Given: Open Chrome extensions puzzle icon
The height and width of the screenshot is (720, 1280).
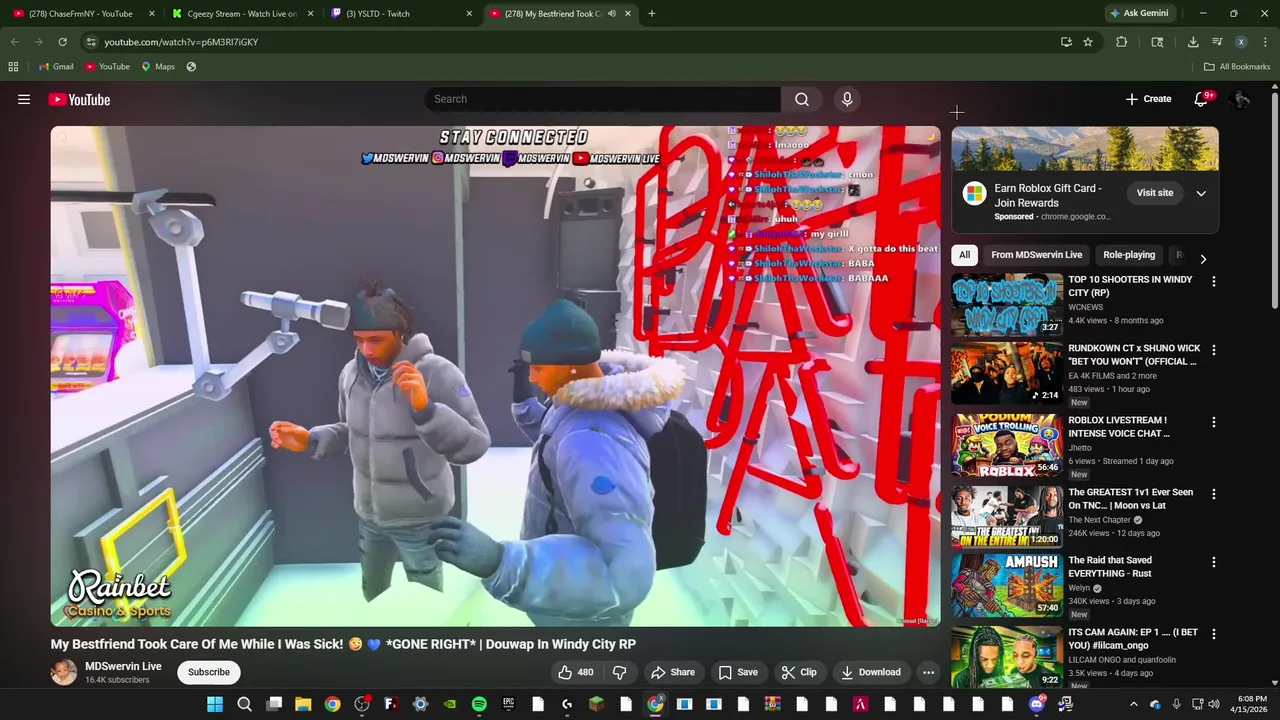Looking at the screenshot, I should tap(1121, 42).
